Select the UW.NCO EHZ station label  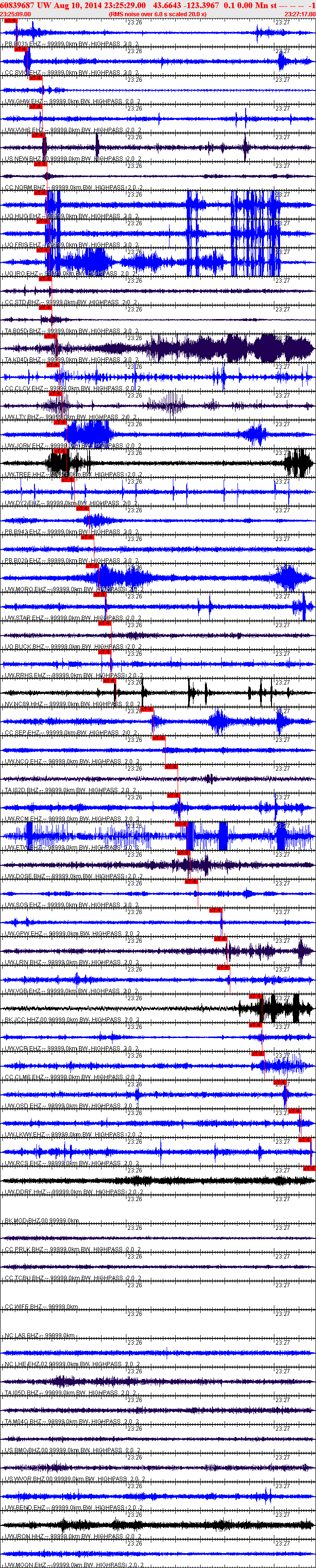pos(72,762)
